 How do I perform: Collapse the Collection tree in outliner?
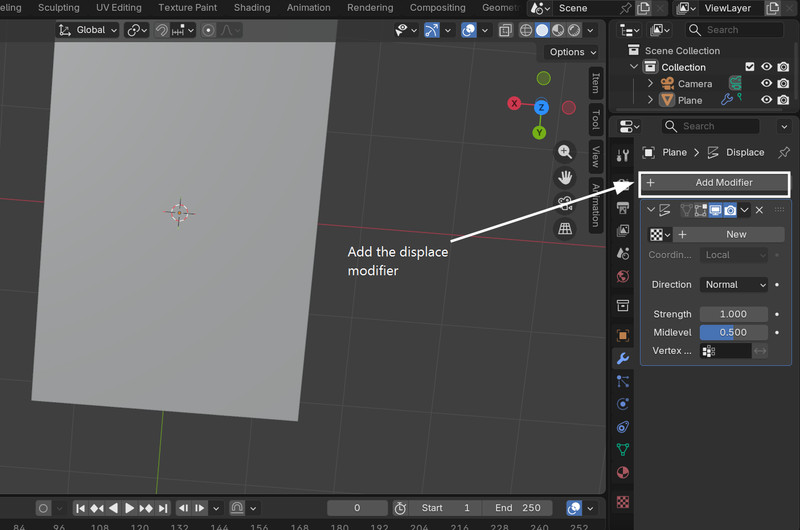click(634, 67)
